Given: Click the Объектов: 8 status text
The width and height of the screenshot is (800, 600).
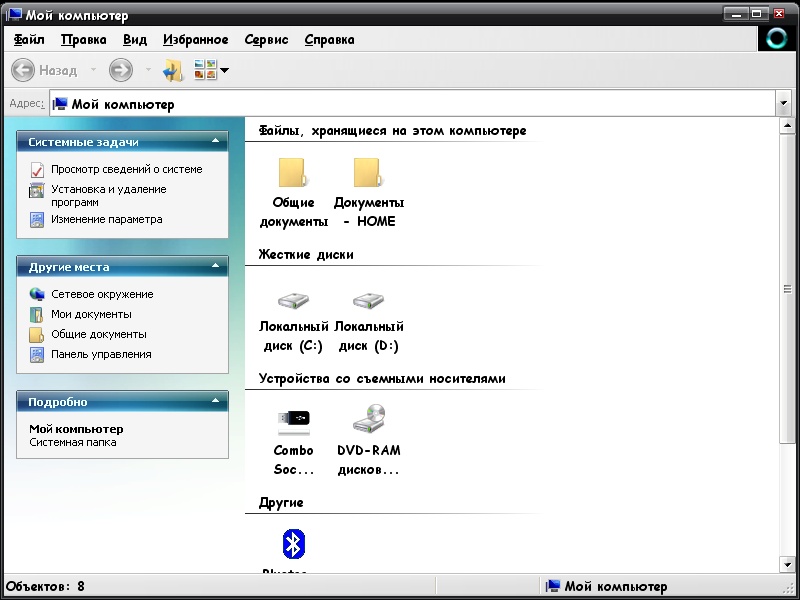Looking at the screenshot, I should pyautogui.click(x=45, y=586).
